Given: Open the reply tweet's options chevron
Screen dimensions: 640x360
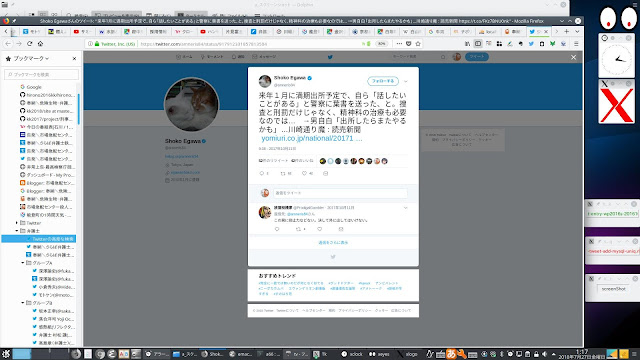Looking at the screenshot, I should pos(406,208).
